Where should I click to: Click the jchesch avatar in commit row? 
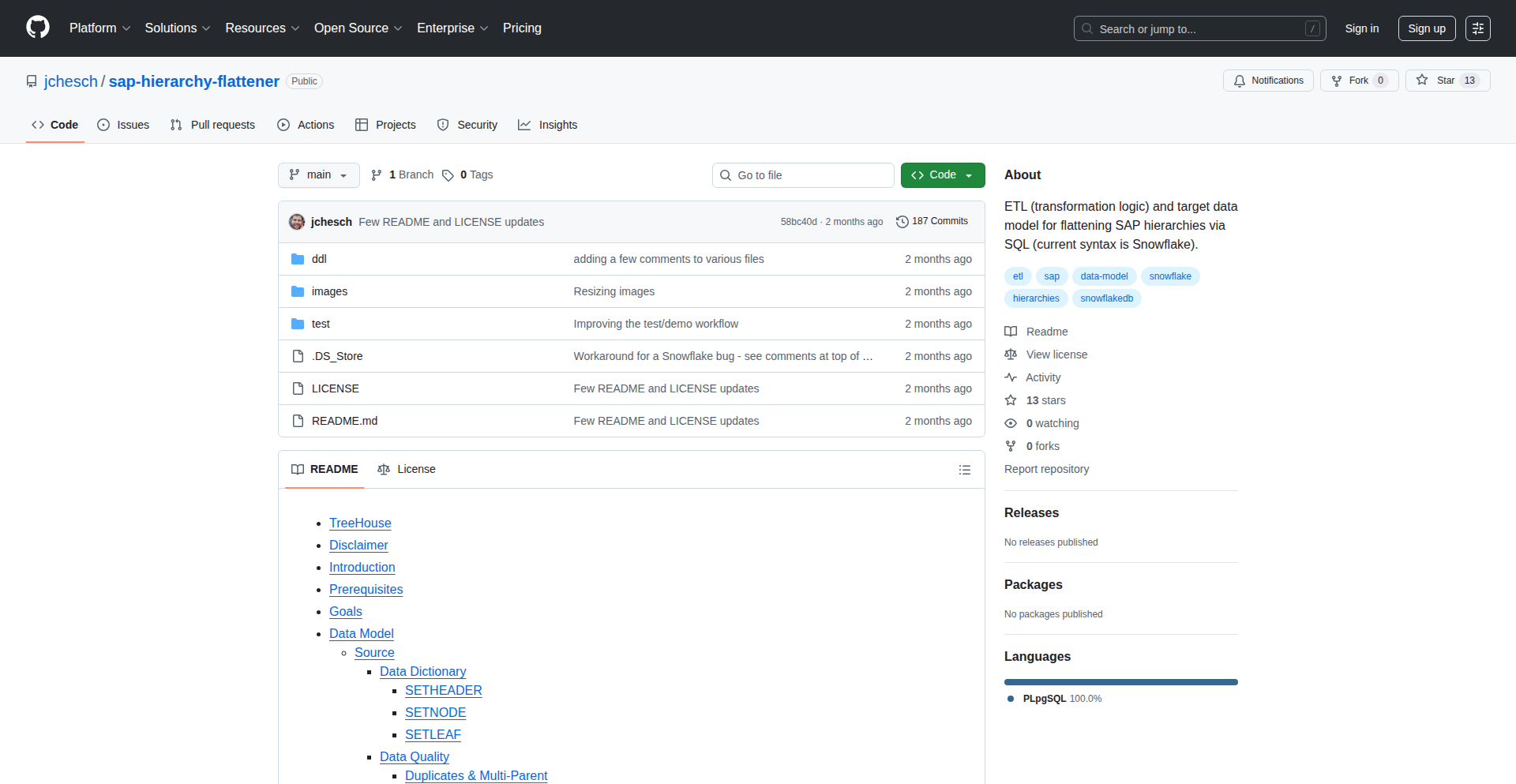(297, 222)
